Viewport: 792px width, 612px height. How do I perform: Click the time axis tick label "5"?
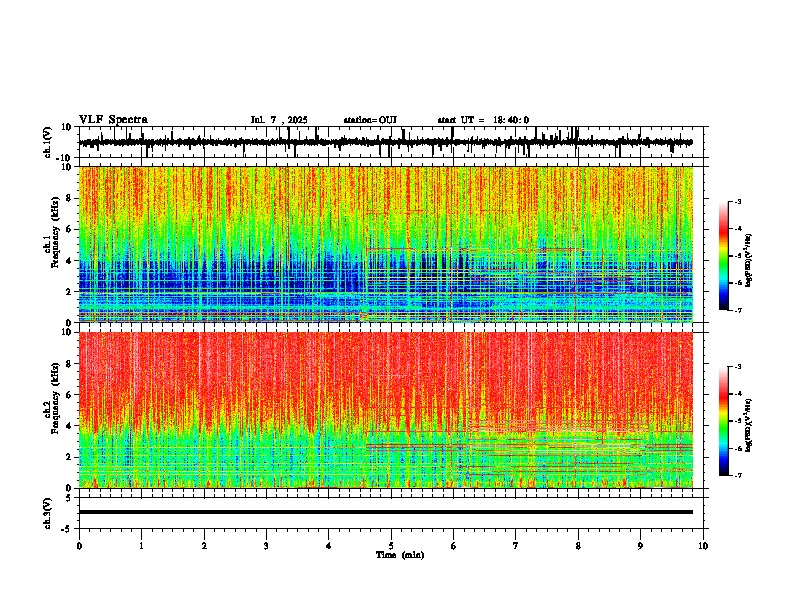pyautogui.click(x=391, y=546)
